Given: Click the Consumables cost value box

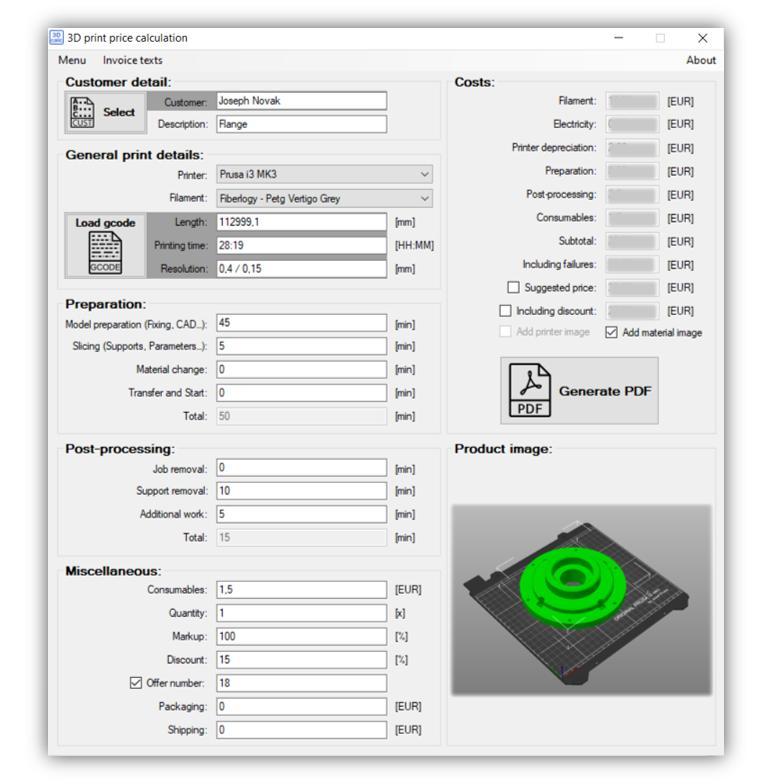Looking at the screenshot, I should (632, 218).
